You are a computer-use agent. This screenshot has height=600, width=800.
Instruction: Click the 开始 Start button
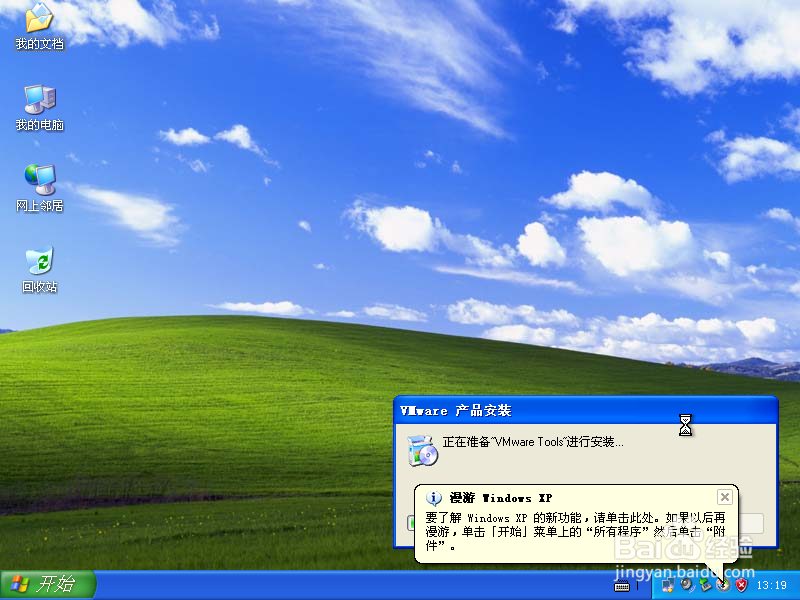click(x=48, y=585)
